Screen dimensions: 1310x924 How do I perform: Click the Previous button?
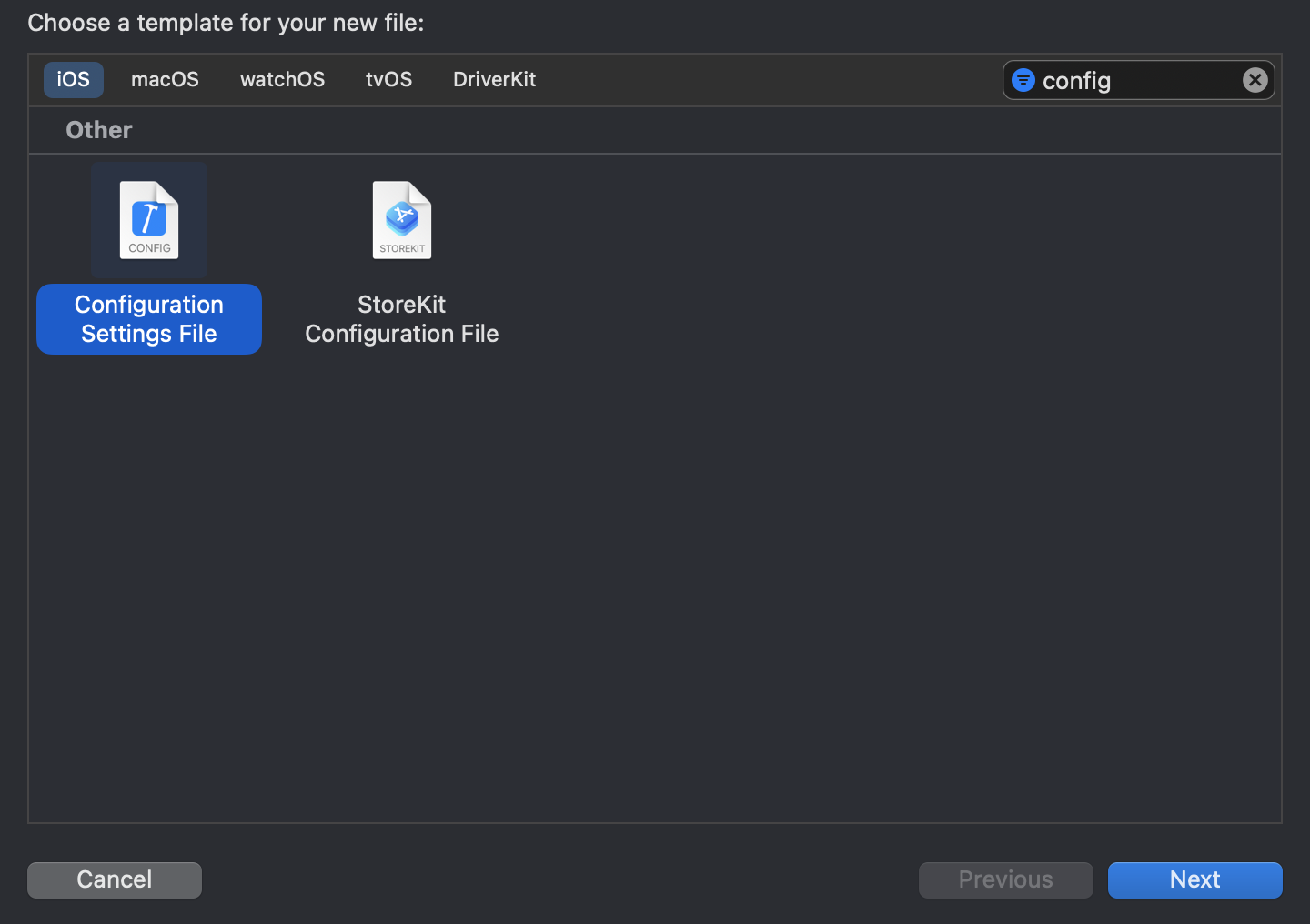(1005, 879)
